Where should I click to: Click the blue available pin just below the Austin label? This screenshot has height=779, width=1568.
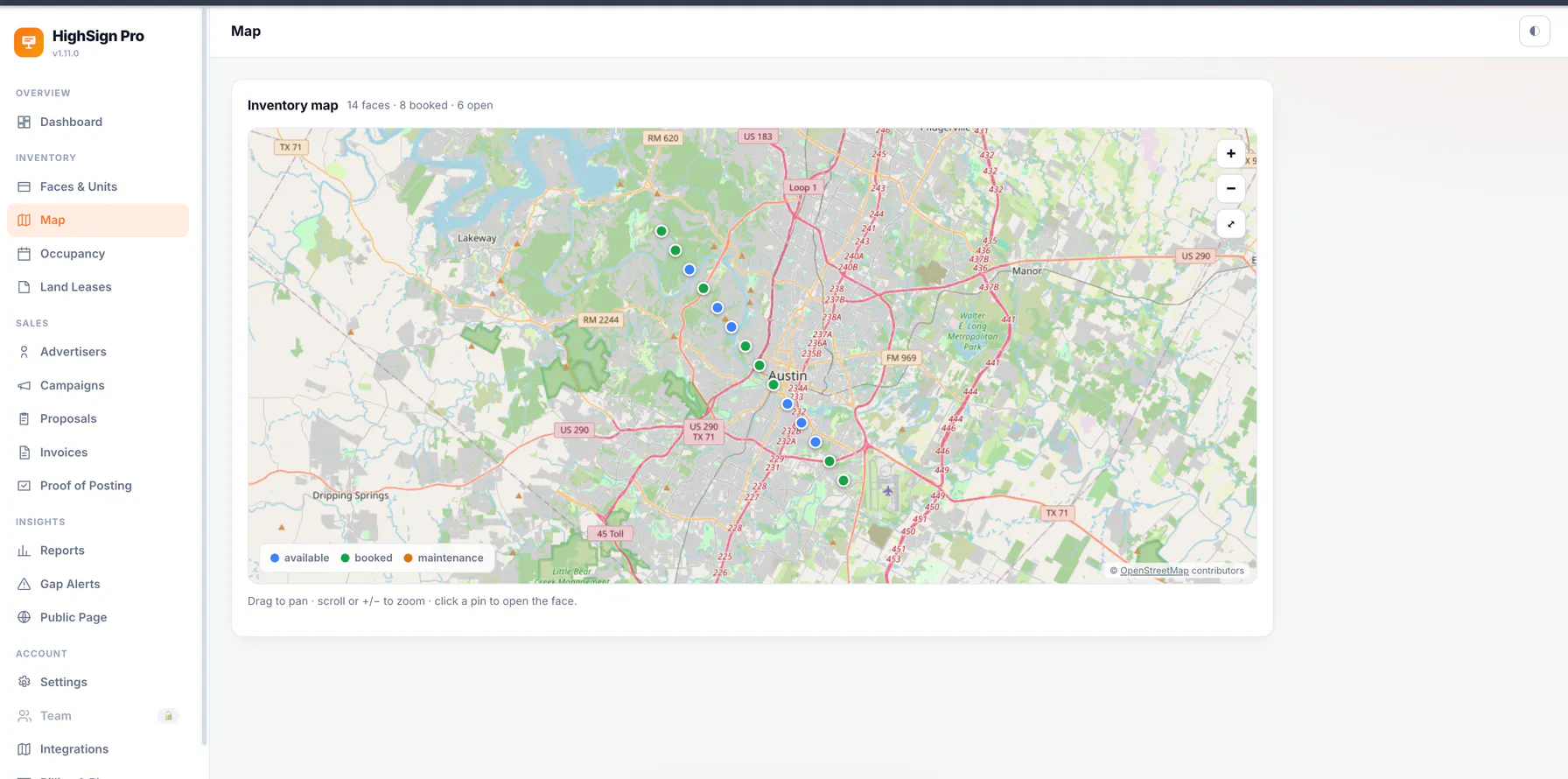787,404
